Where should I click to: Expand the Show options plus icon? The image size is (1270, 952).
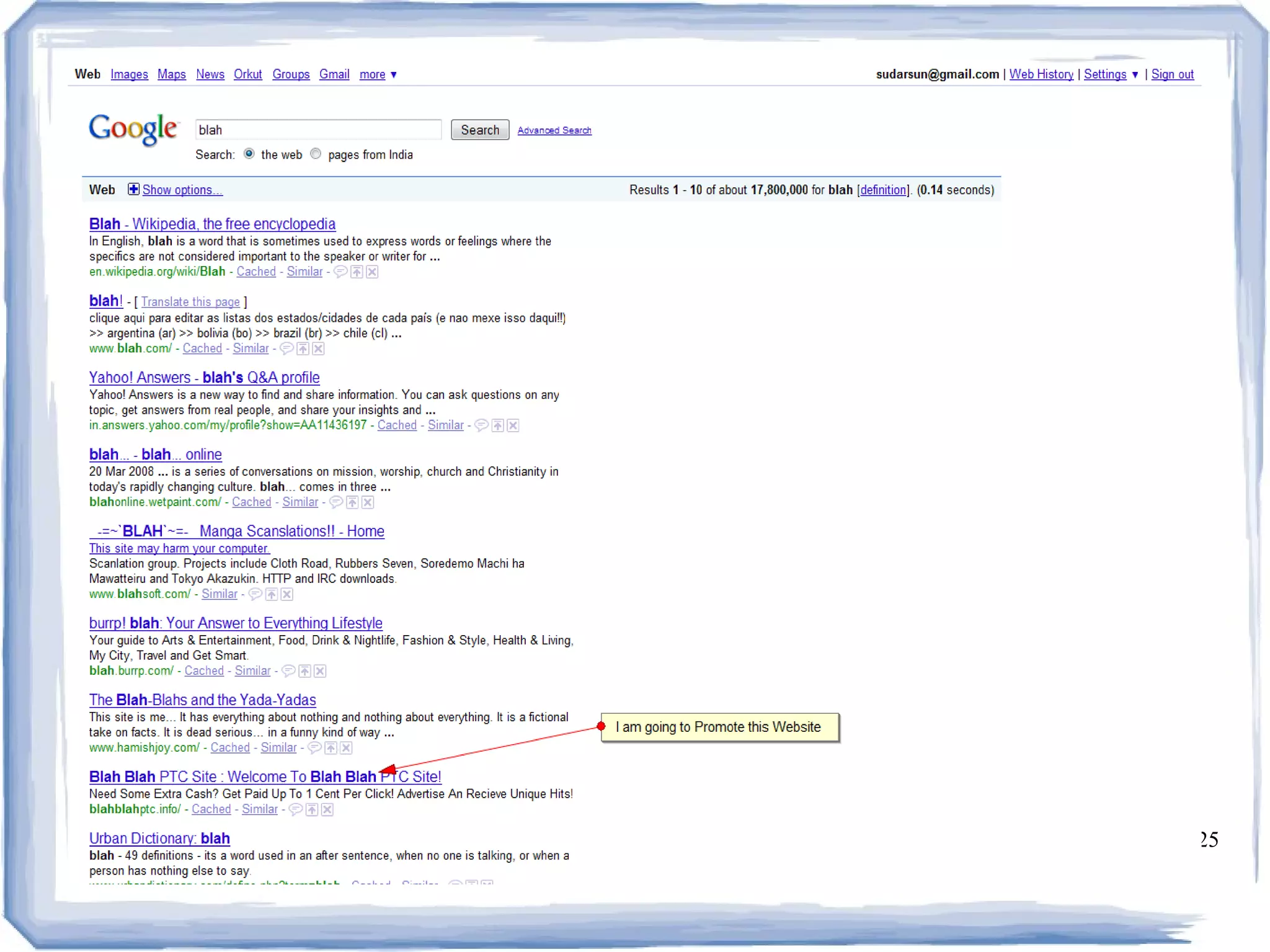tap(133, 189)
